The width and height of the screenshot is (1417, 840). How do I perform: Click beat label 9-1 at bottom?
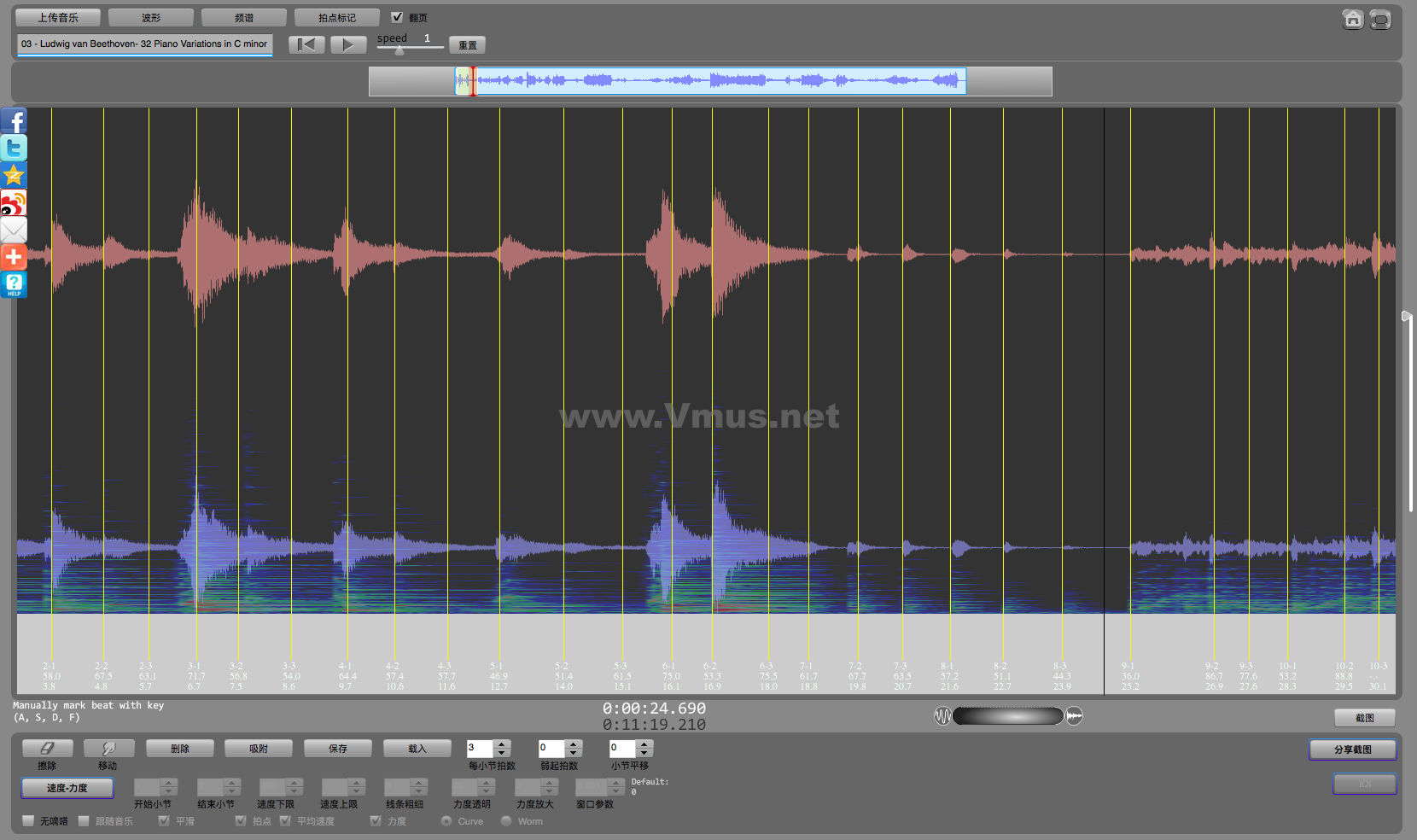coord(1128,666)
